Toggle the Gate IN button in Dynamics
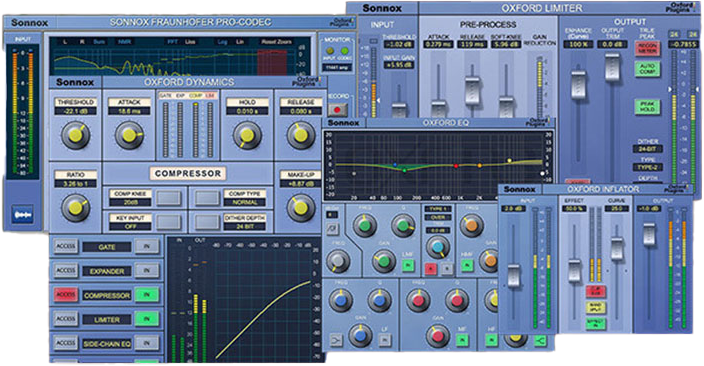This screenshot has width=704, height=366. 147,247
